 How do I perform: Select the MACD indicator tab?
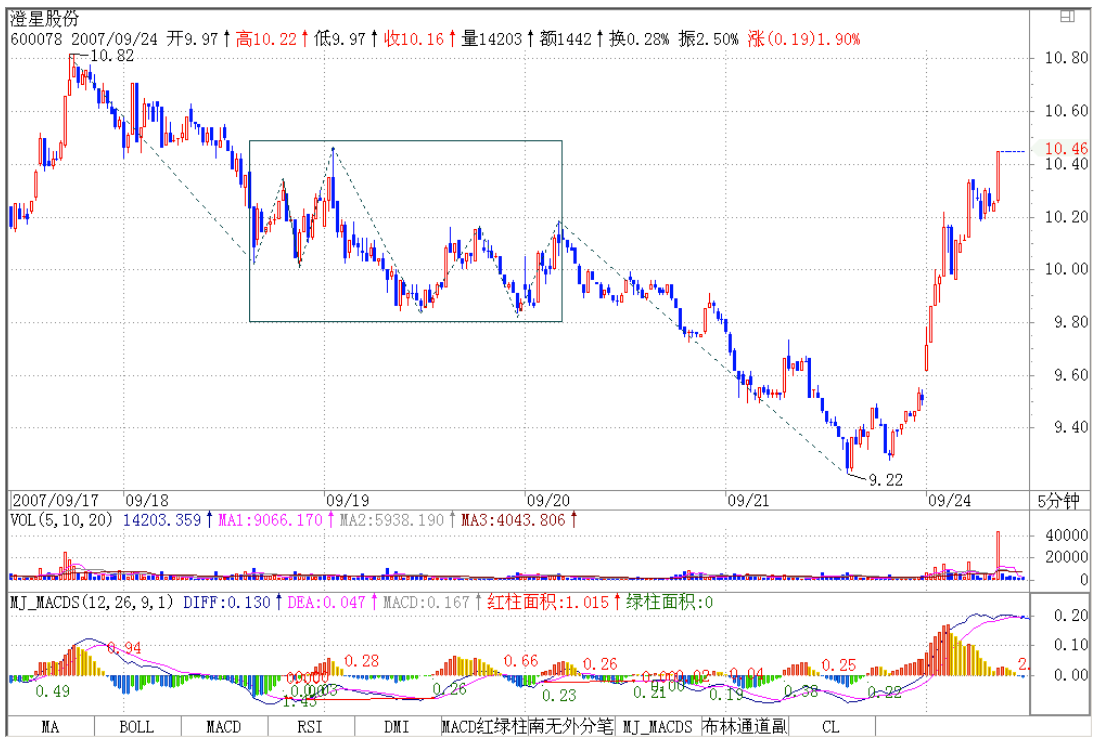pyautogui.click(x=224, y=726)
